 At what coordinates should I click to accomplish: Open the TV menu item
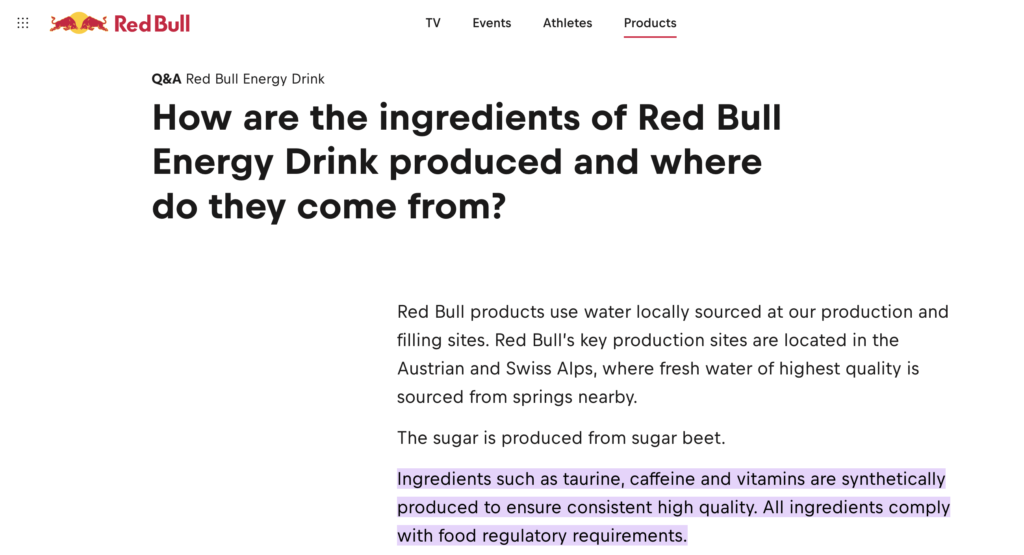433,23
